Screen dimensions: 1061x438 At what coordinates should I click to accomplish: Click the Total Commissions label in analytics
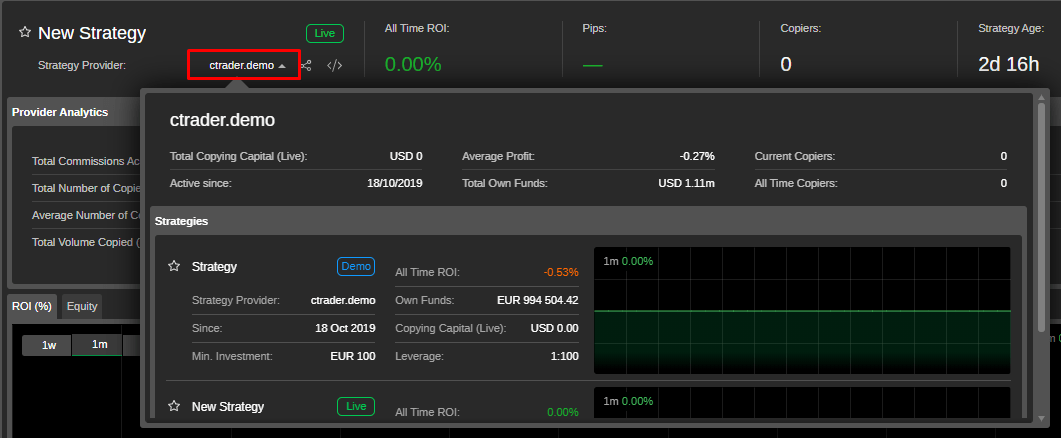tap(86, 161)
